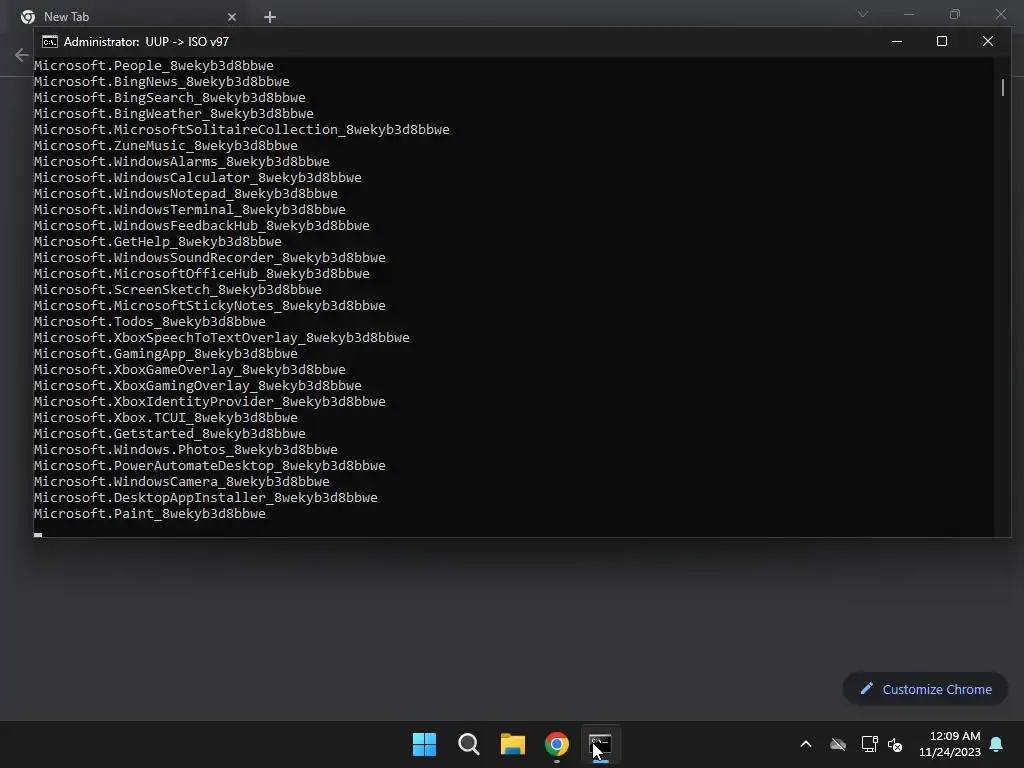Click Microsoft.ScreenSketch line
Image resolution: width=1024 pixels, height=768 pixels.
tap(178, 289)
